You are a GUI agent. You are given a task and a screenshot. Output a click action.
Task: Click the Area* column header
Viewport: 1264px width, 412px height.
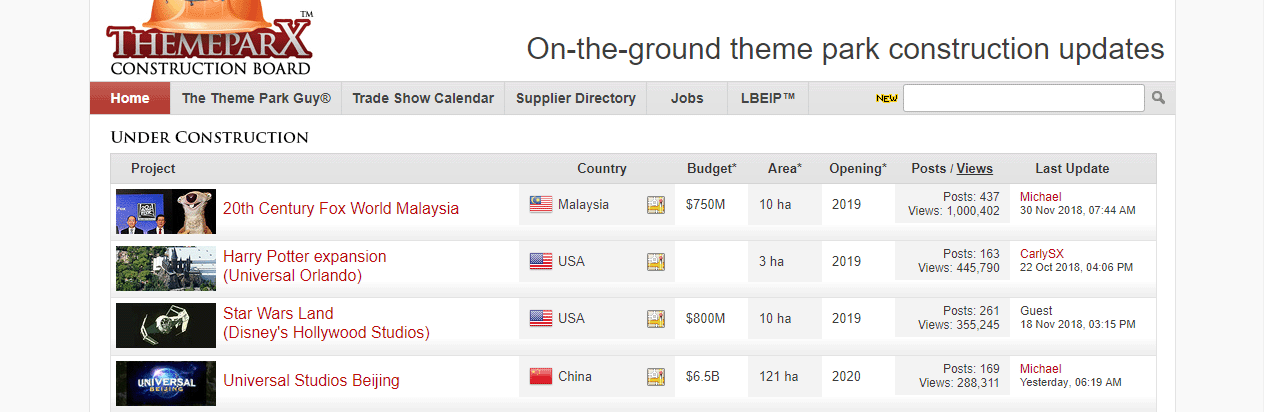pyautogui.click(x=785, y=169)
